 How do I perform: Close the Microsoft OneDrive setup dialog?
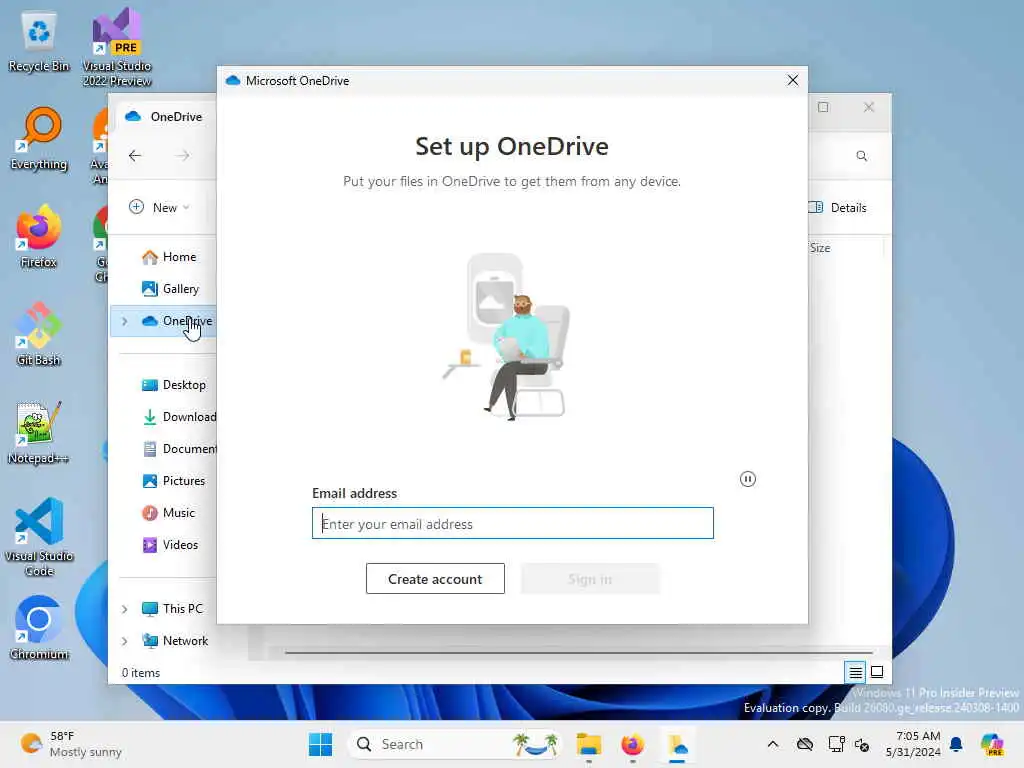[793, 80]
